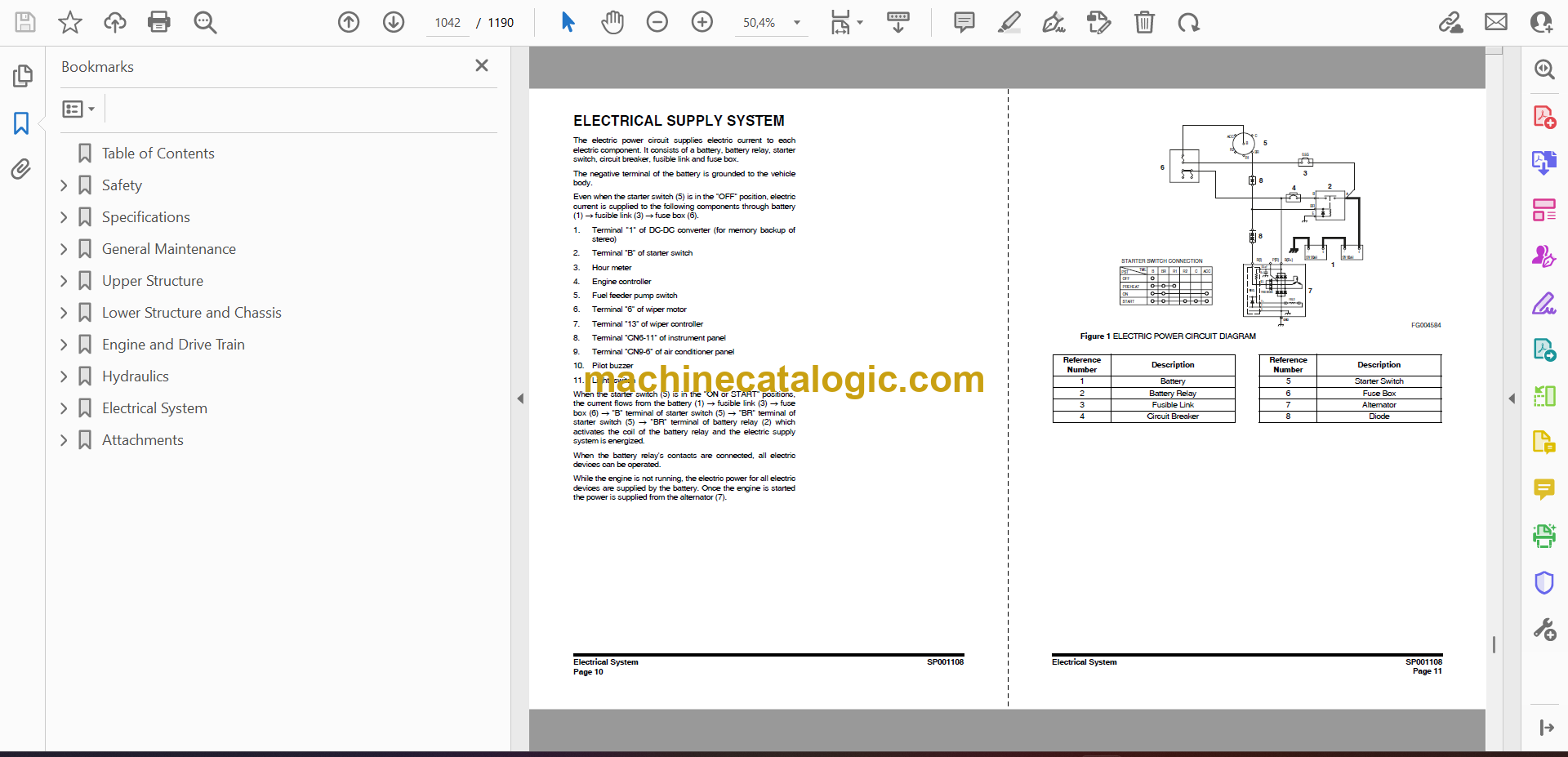Collapse the right tools pane arrow

(x=1512, y=399)
